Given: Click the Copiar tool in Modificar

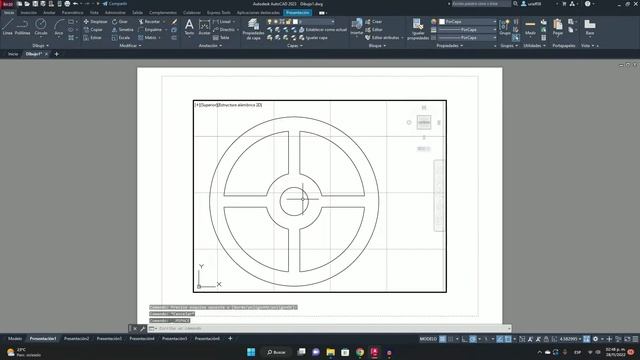Looking at the screenshot, I should pos(93,30).
